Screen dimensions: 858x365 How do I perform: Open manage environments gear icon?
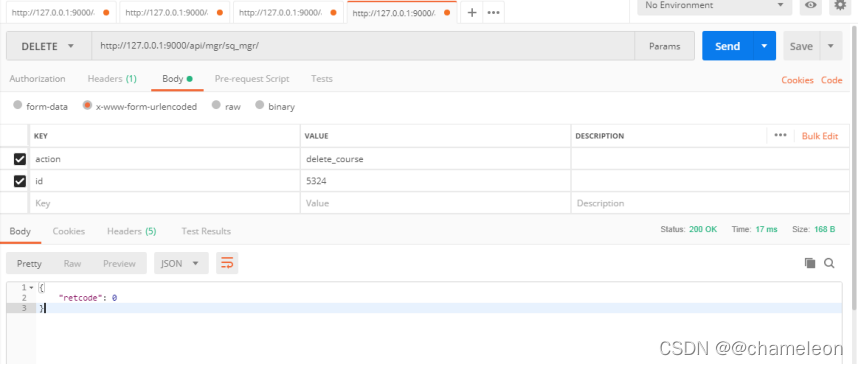pos(840,5)
